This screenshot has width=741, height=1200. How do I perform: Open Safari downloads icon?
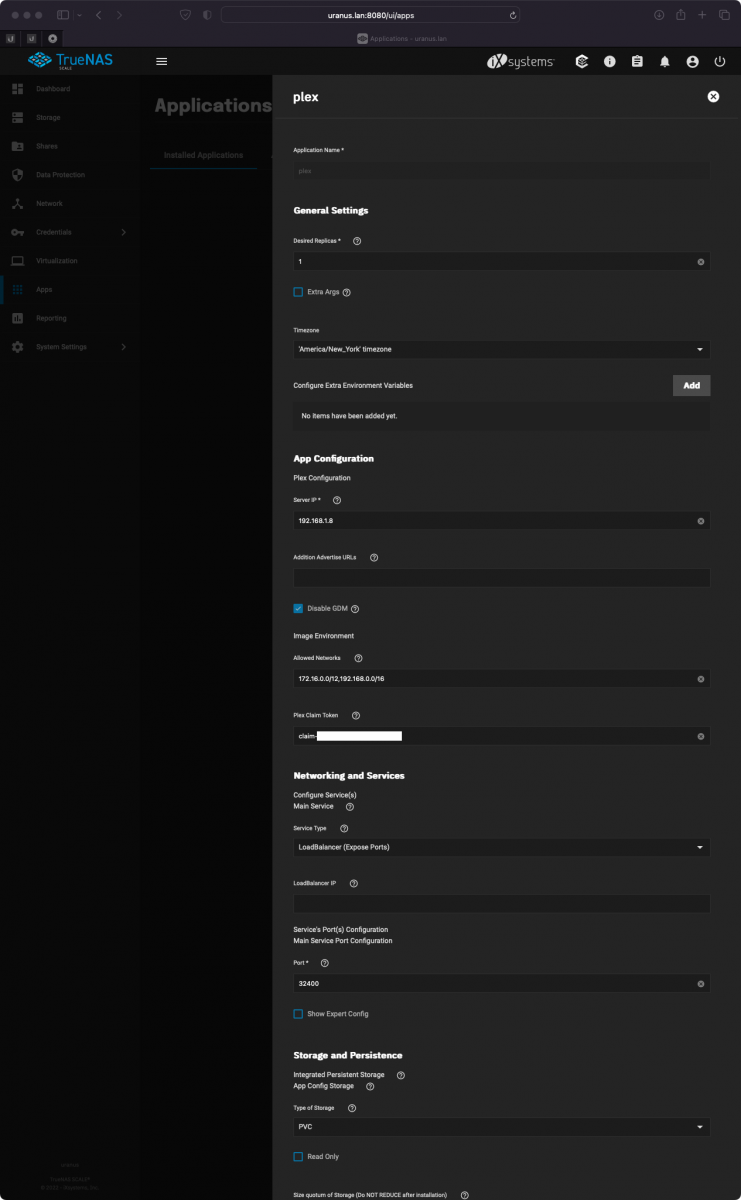point(659,15)
